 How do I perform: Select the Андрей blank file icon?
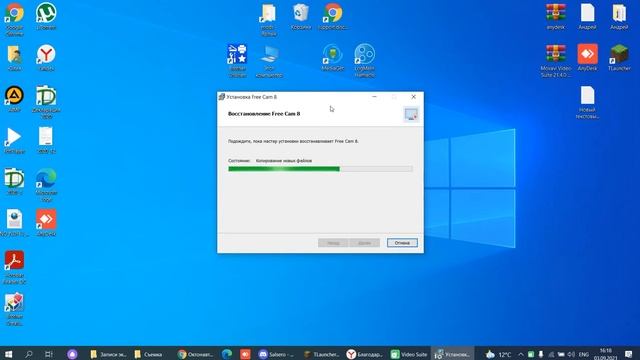(587, 16)
